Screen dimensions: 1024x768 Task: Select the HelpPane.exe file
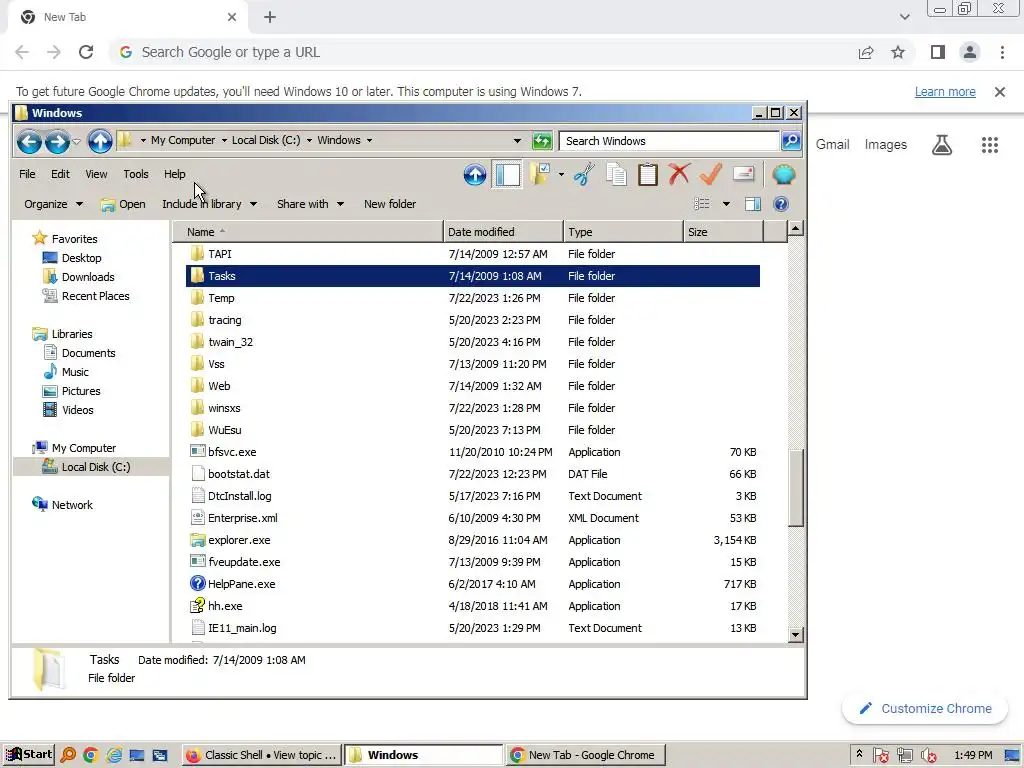point(473,584)
